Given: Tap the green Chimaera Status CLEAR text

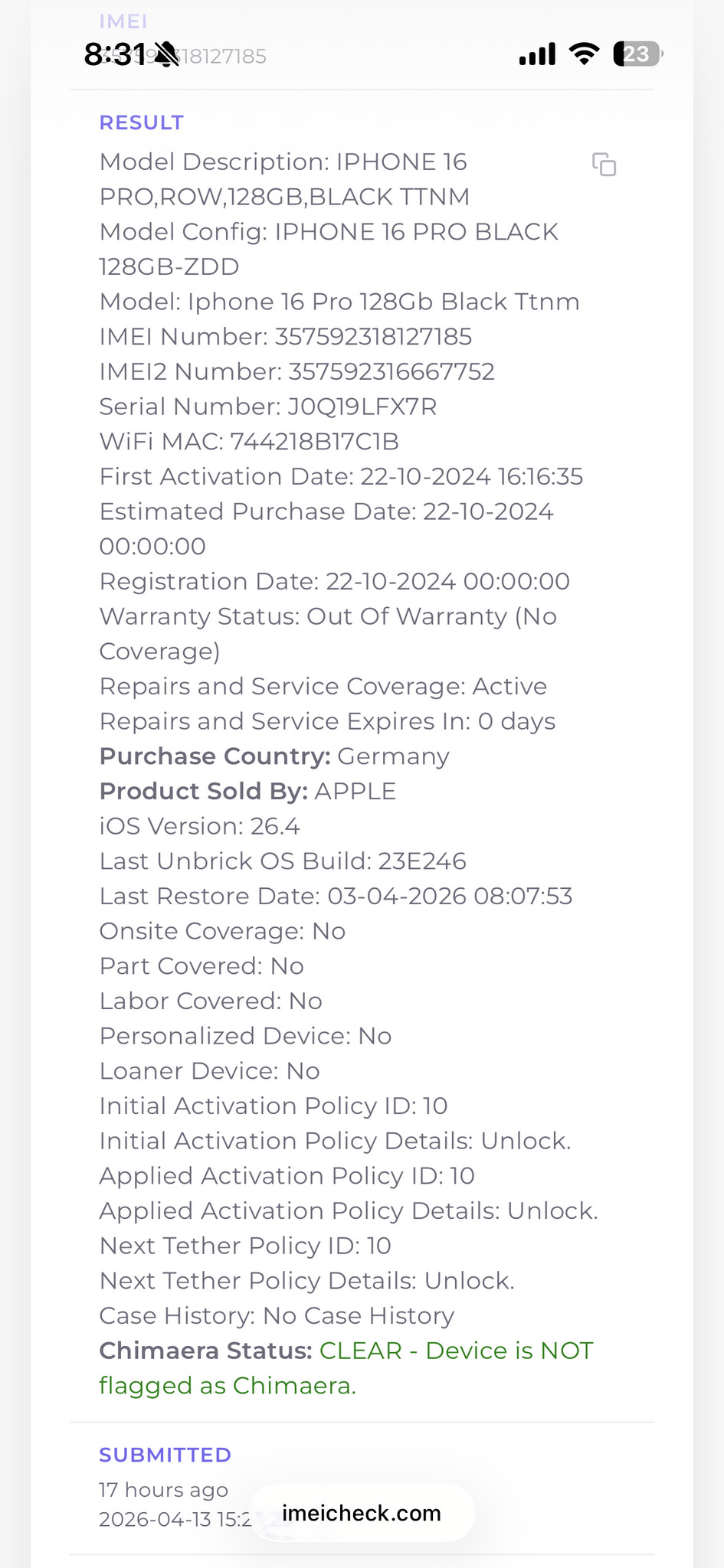Looking at the screenshot, I should tap(456, 1351).
